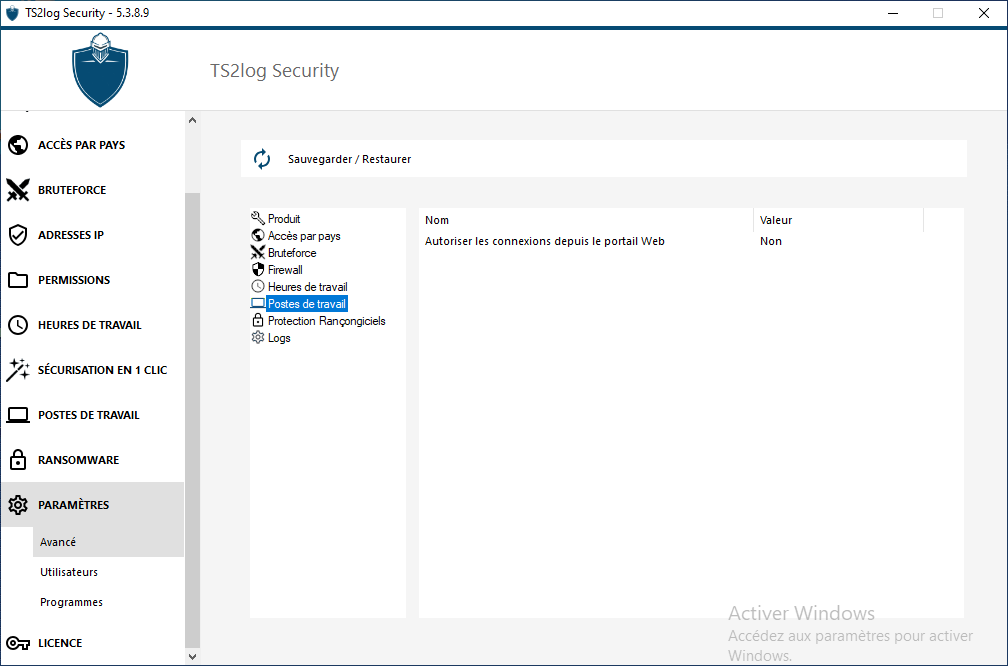
Task: Click the gear icon for Paramètres
Action: click(x=18, y=505)
